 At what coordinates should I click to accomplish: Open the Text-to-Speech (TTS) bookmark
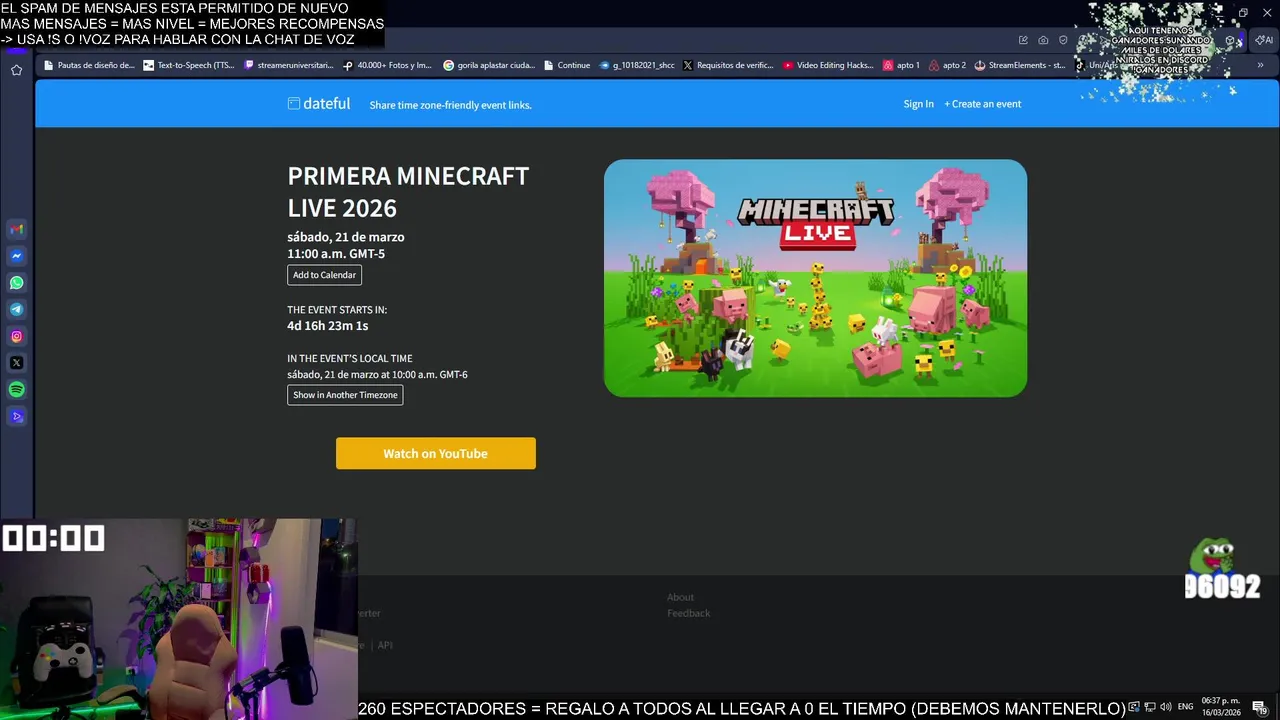[188, 65]
